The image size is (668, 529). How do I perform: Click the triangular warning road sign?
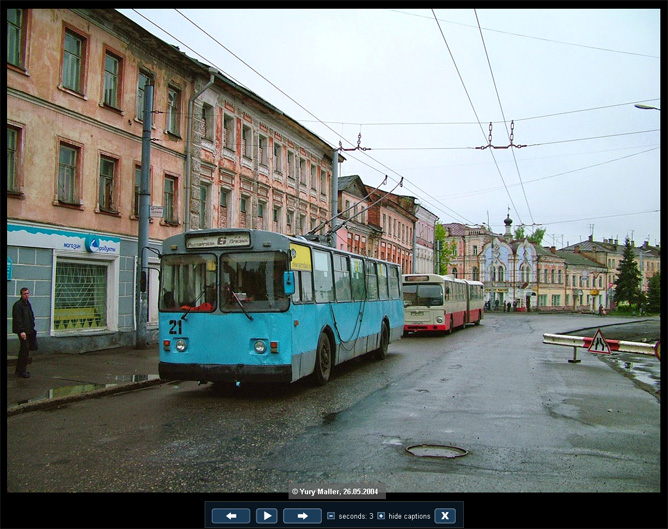tap(598, 343)
